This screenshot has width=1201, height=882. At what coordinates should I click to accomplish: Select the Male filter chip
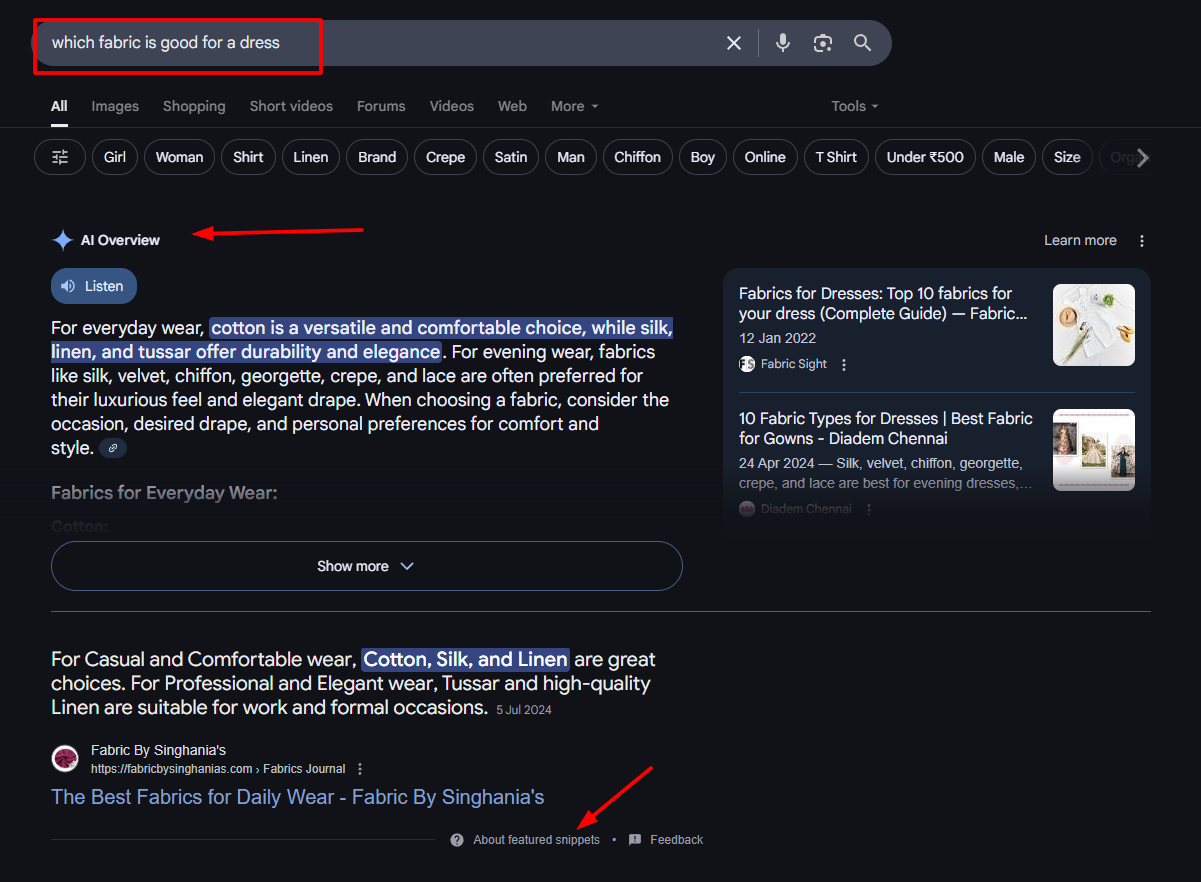point(1009,157)
